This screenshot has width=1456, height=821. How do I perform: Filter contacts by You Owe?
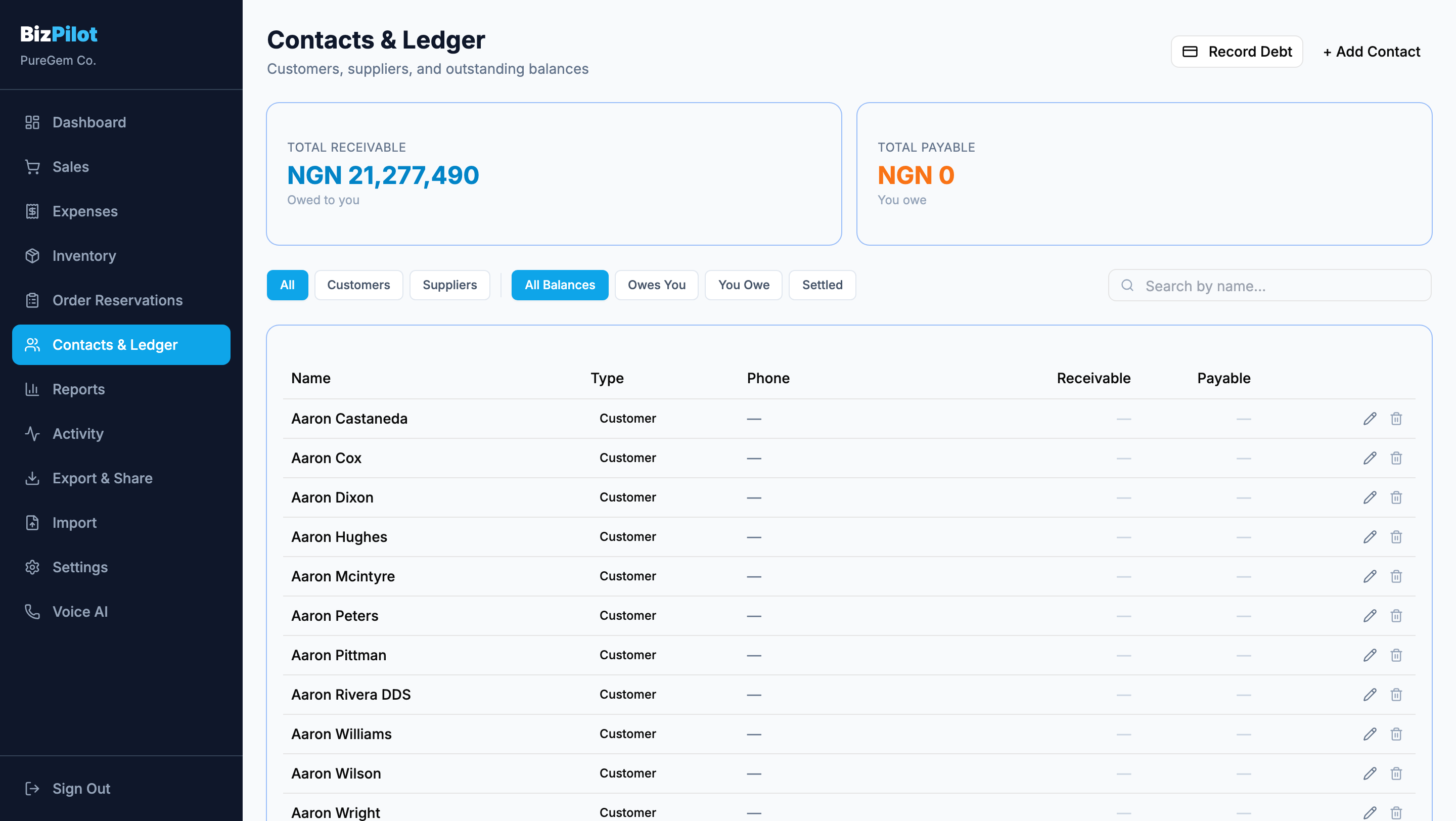[743, 285]
